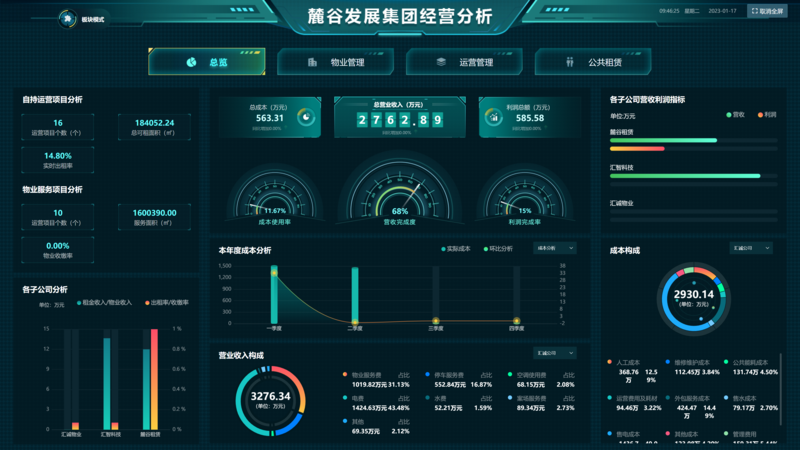Open the 公共租赁 tab
The width and height of the screenshot is (800, 450).
point(593,62)
